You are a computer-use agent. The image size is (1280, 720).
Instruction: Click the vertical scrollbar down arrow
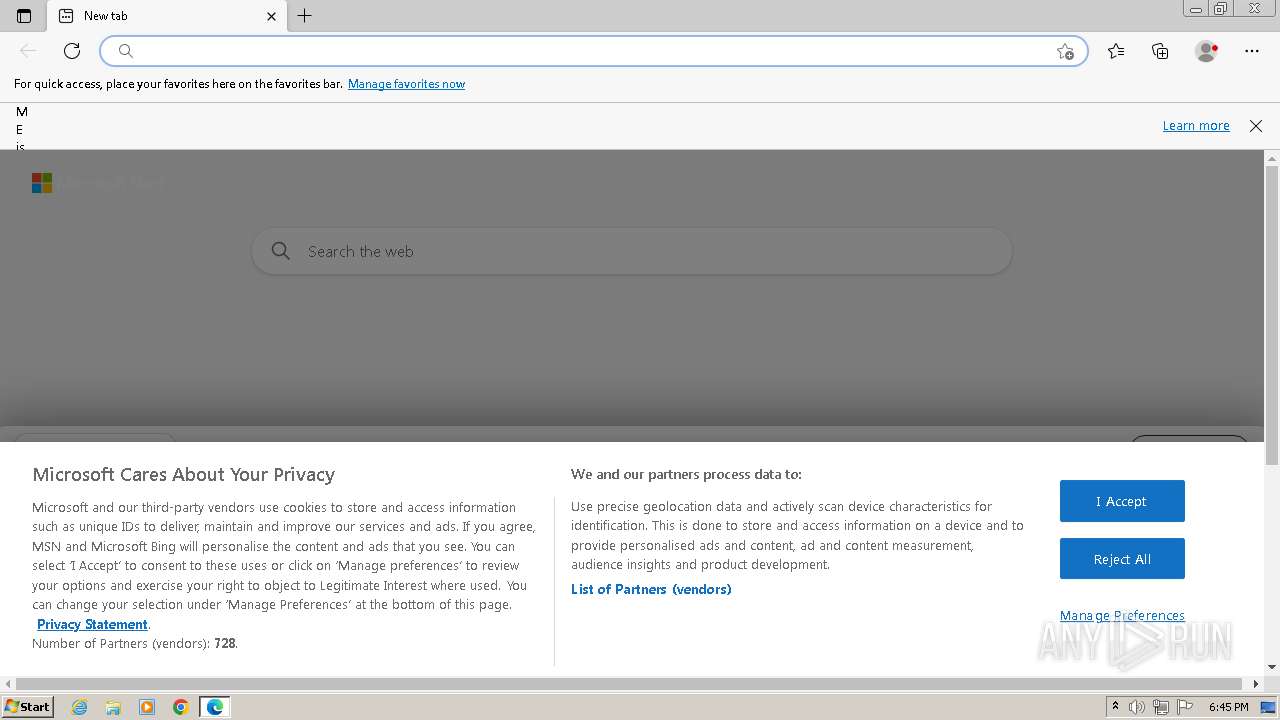(x=1272, y=667)
